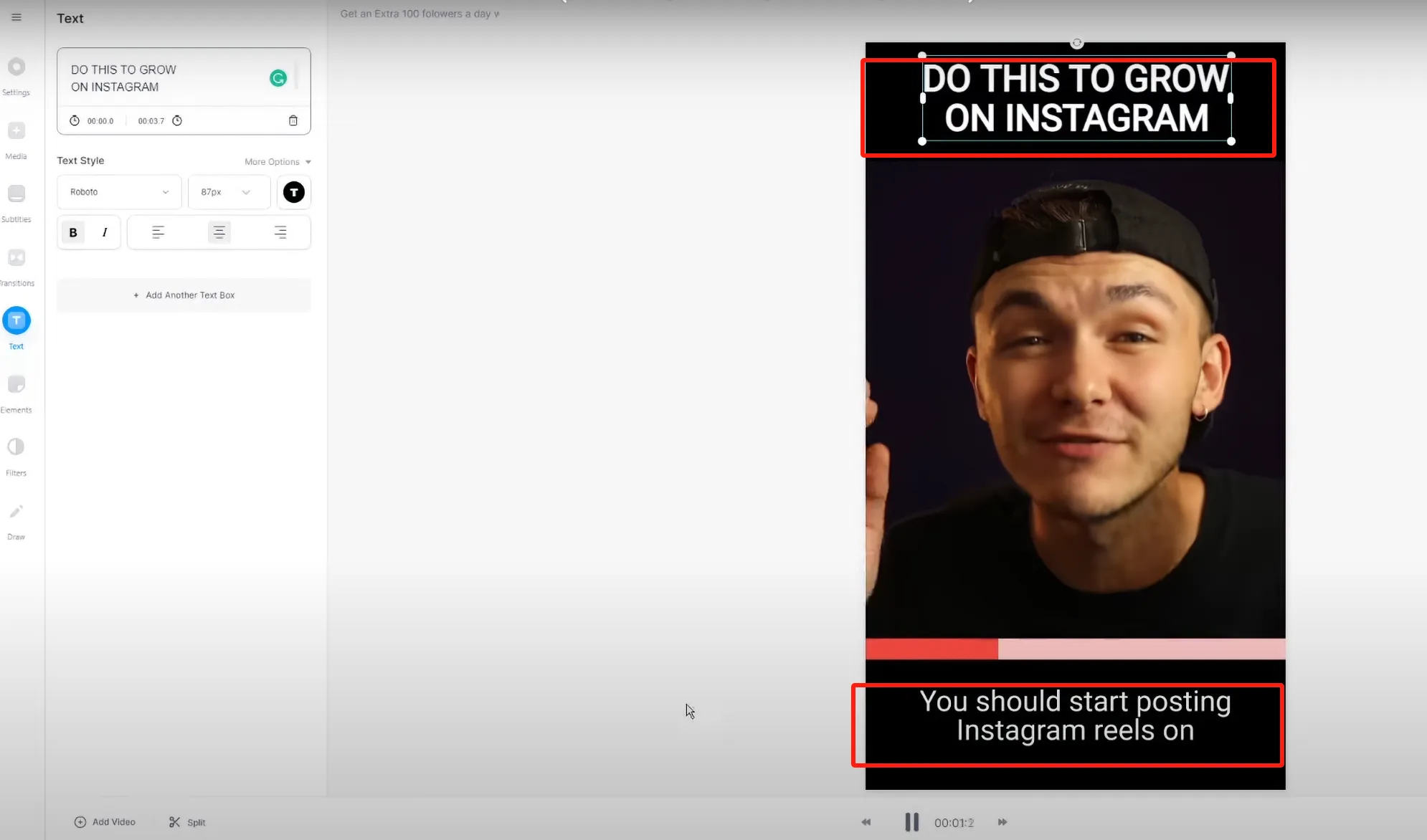Click Add Another Text Box
Image resolution: width=1427 pixels, height=840 pixels.
[184, 295]
